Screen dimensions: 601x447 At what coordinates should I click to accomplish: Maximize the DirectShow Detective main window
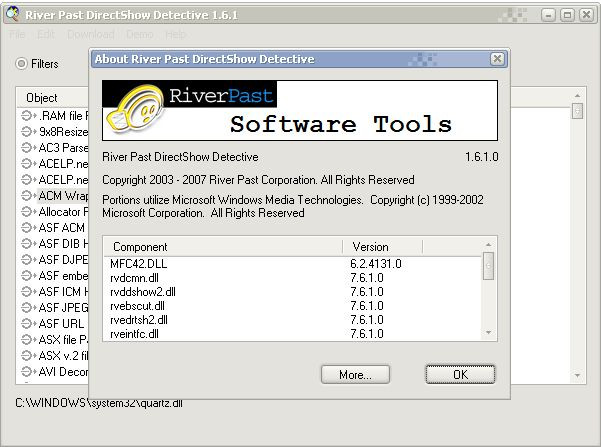click(567, 15)
